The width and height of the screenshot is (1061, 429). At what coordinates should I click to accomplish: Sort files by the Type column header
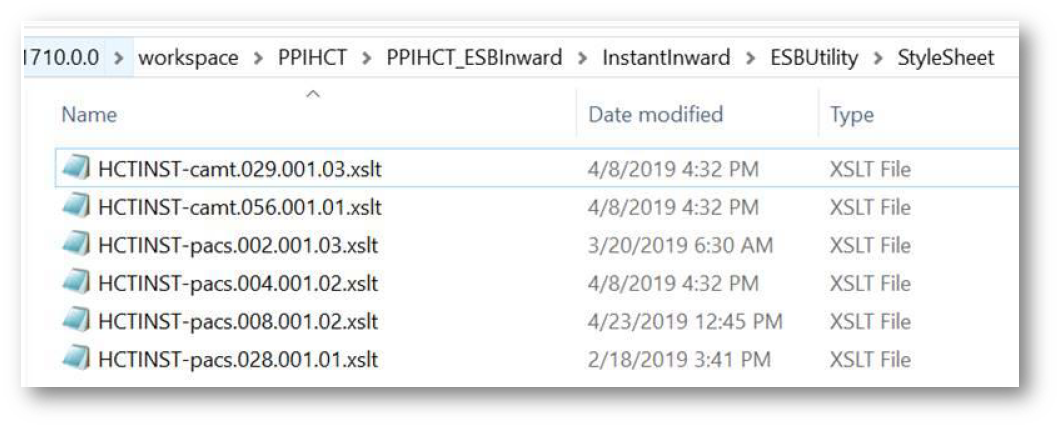coord(852,116)
